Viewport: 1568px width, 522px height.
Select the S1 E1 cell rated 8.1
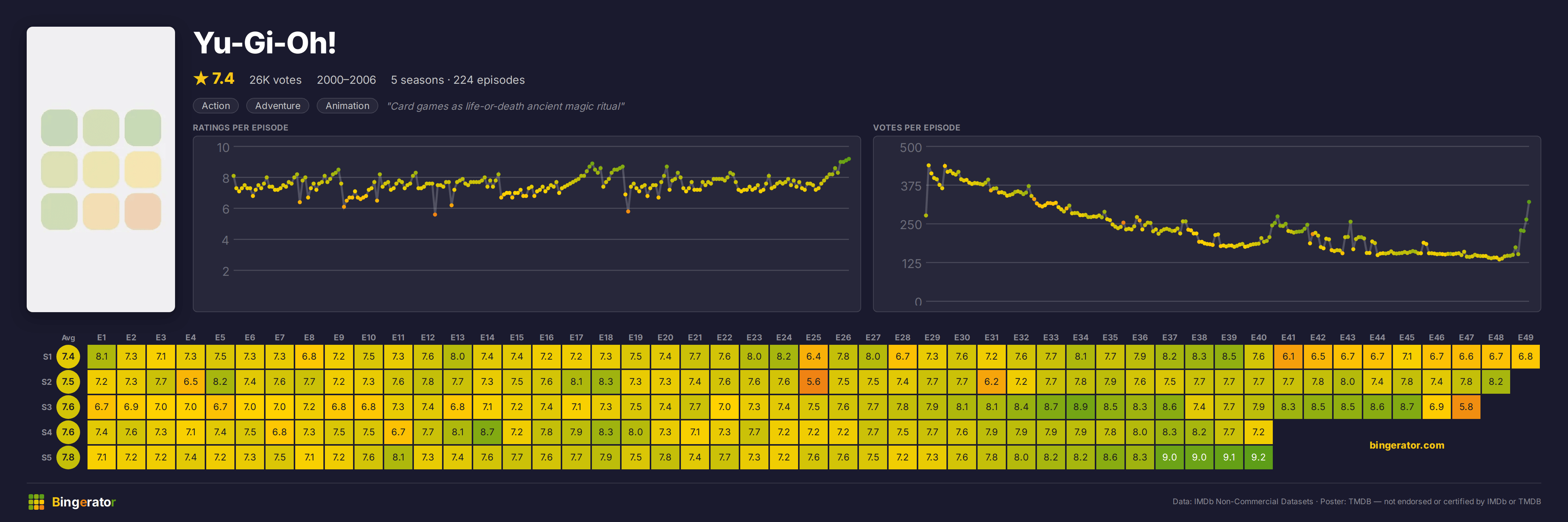[x=102, y=357]
